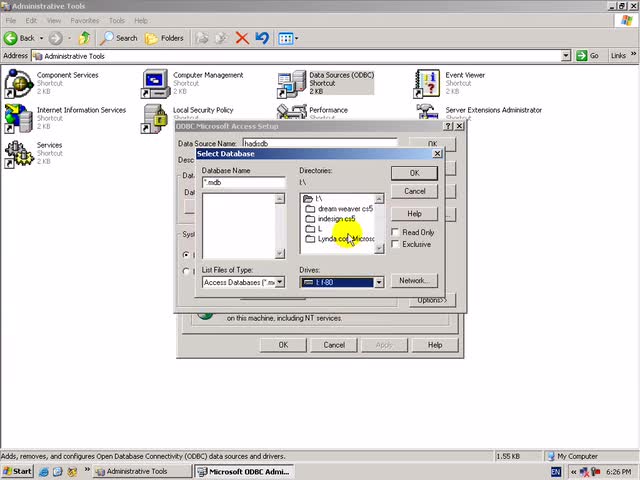Viewport: 640px width, 480px height.
Task: Click OK in ODBC Administrator window
Action: point(283,345)
